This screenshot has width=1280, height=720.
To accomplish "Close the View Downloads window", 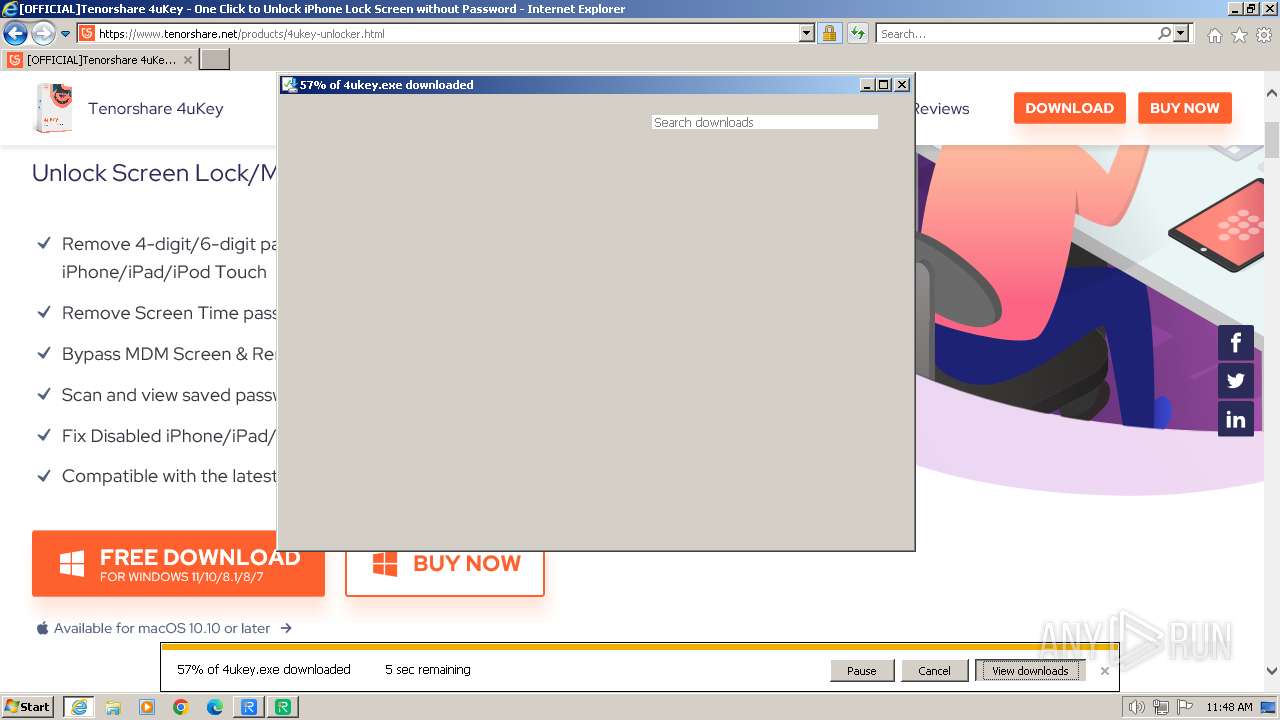I will tap(902, 85).
